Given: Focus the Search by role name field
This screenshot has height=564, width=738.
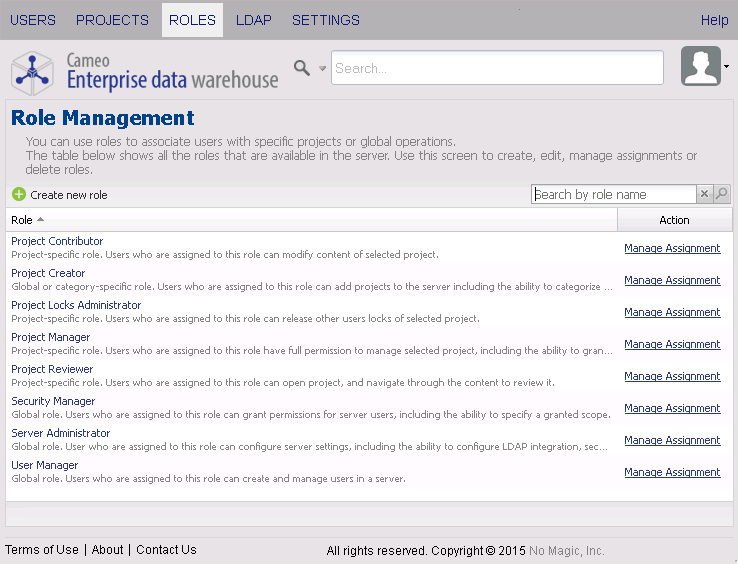Looking at the screenshot, I should coord(613,194).
